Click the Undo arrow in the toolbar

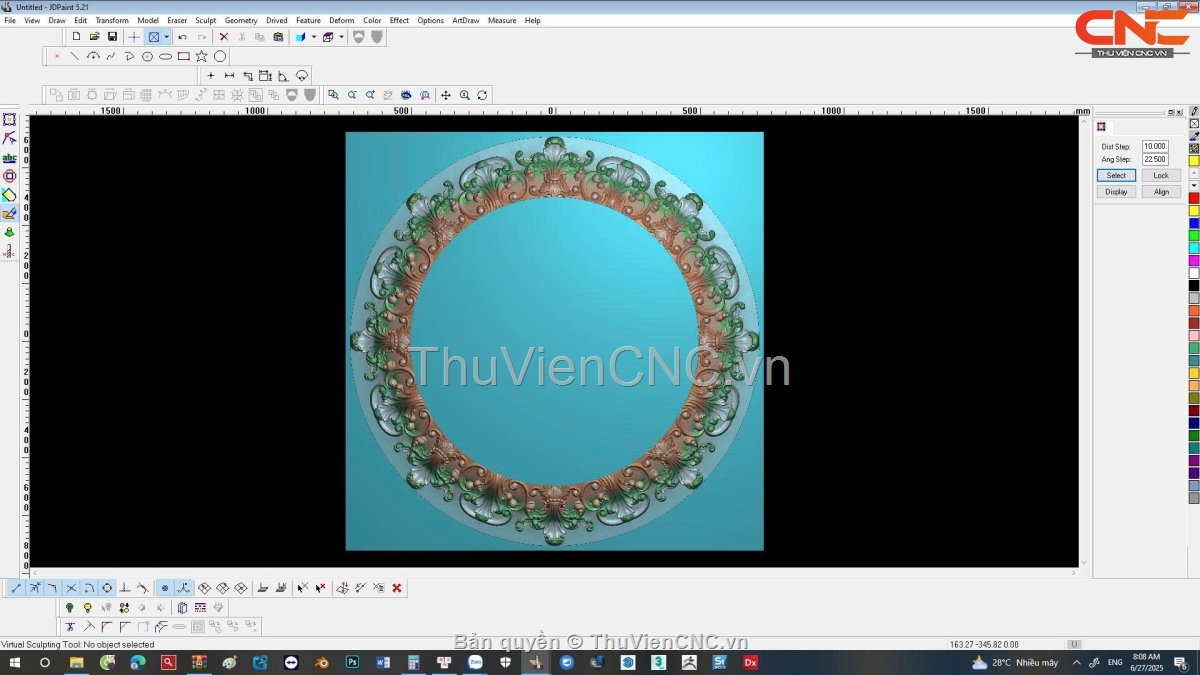pos(182,37)
